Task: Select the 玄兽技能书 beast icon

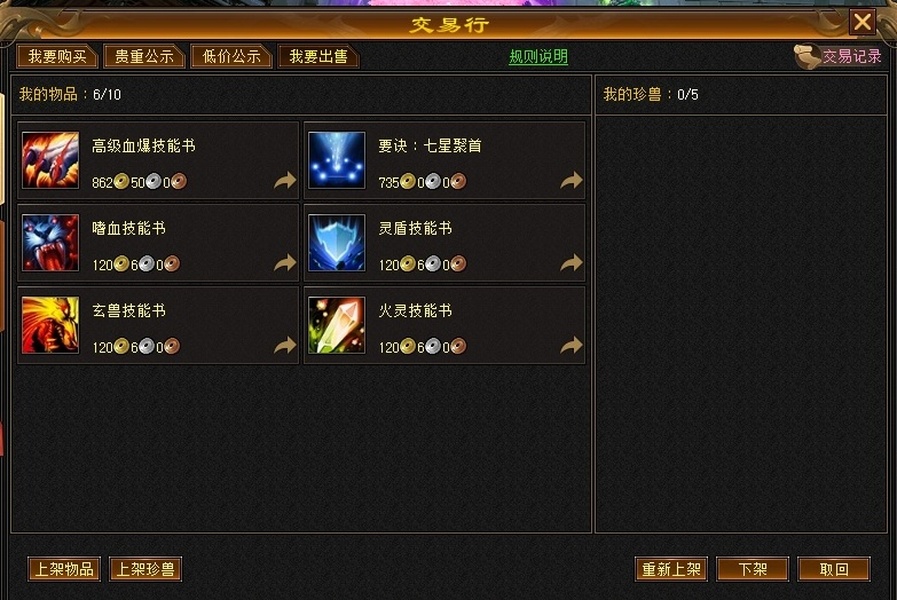Action: pos(50,325)
